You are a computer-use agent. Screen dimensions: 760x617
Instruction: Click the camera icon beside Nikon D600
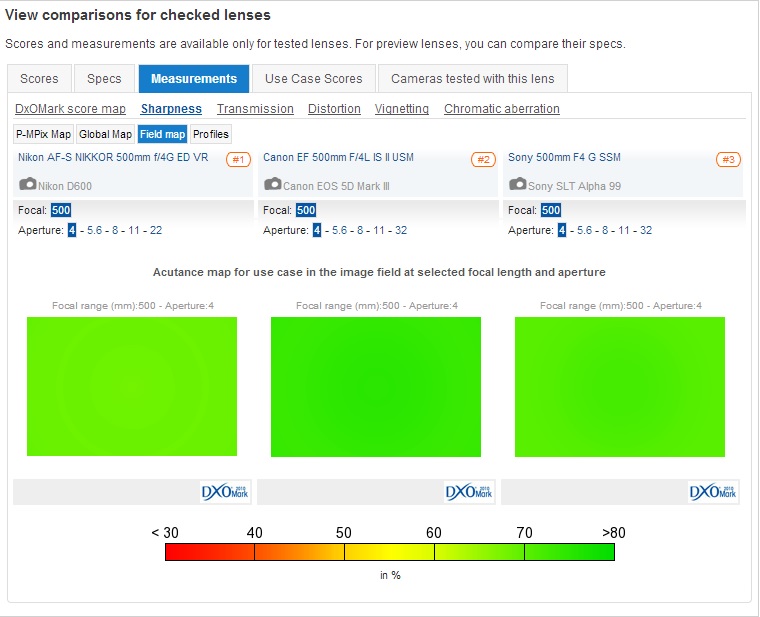pyautogui.click(x=27, y=184)
